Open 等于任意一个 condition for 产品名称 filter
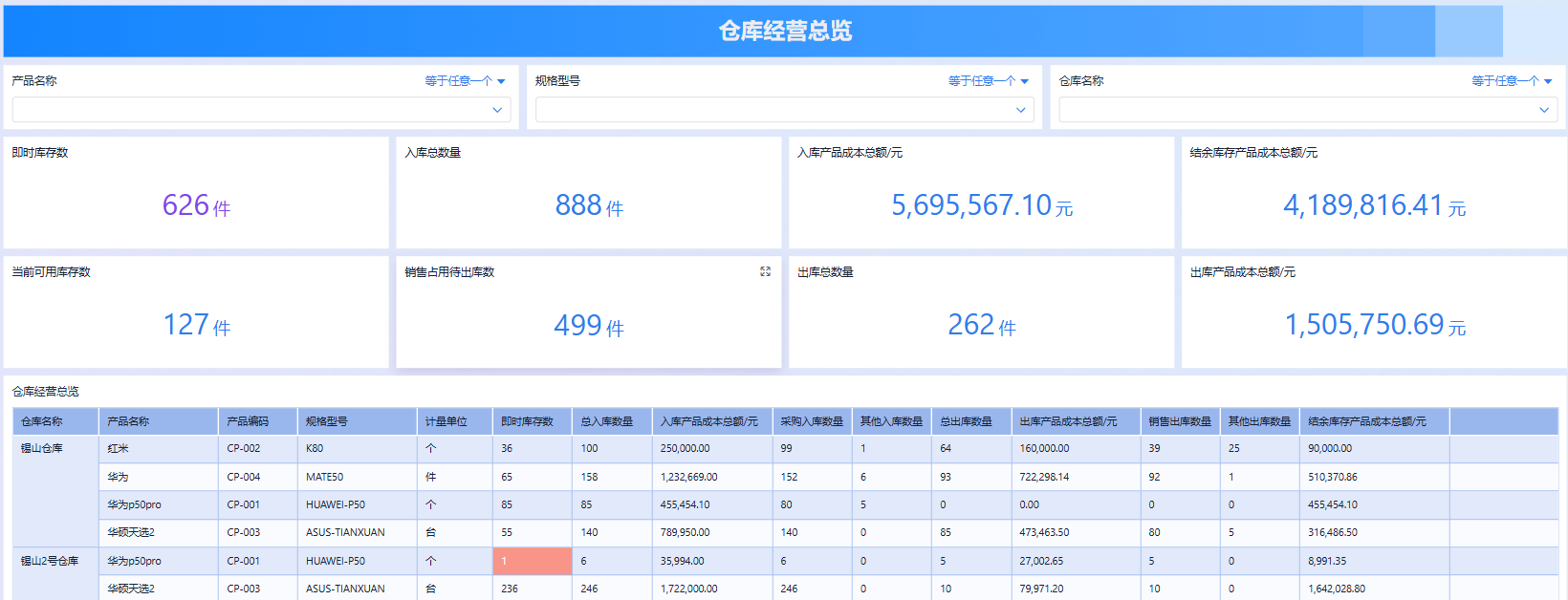The height and width of the screenshot is (600, 1568). tap(465, 81)
